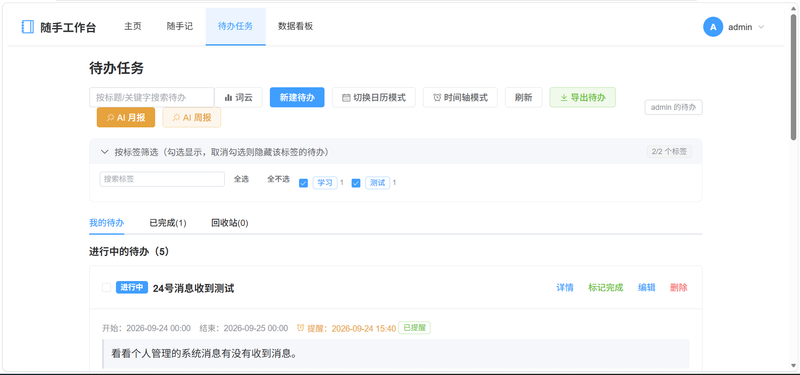Generate the AI 月报 monthly report
This screenshot has width=800, height=375.
point(126,117)
